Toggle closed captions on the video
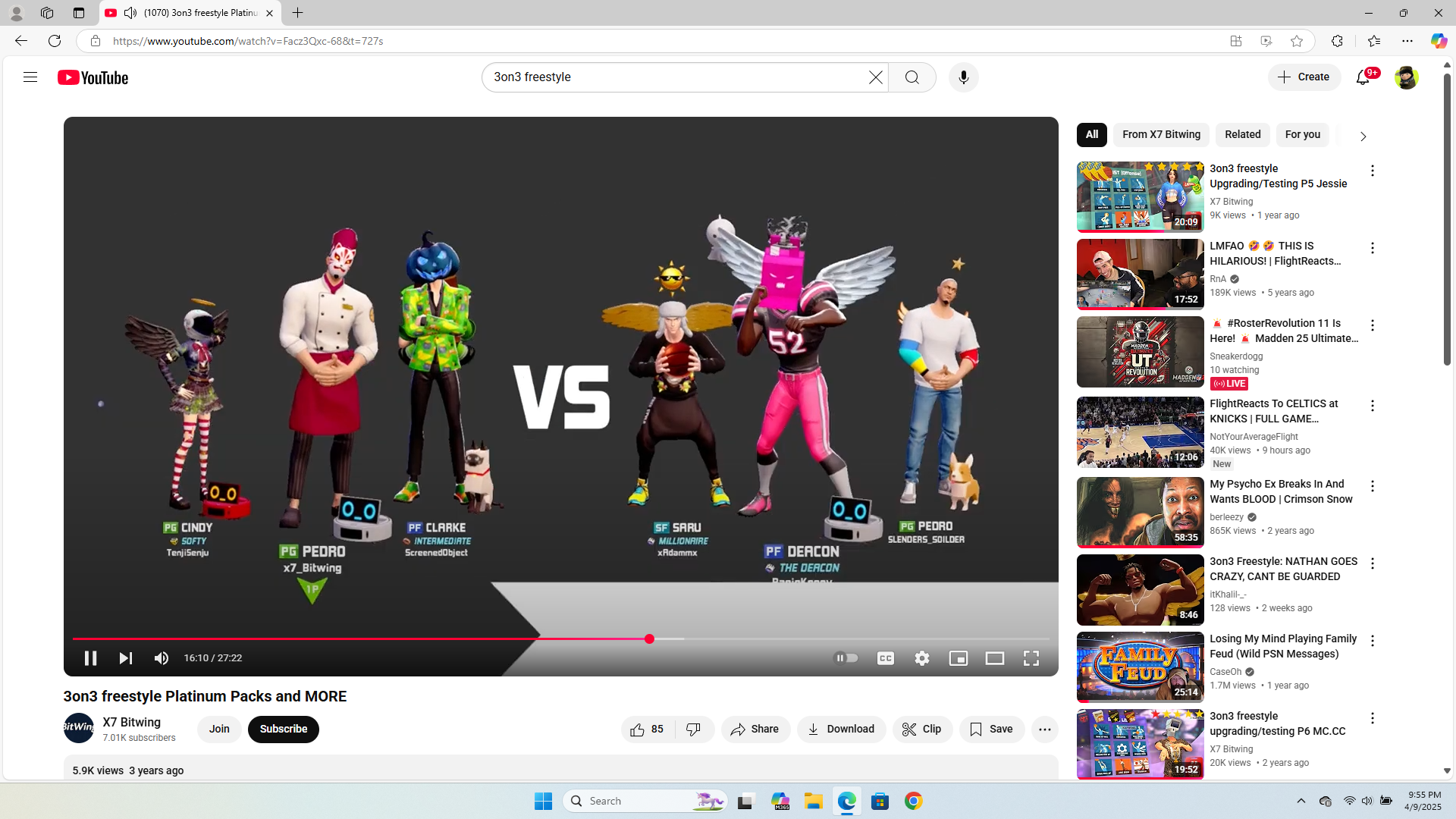The width and height of the screenshot is (1456, 819). coord(885,658)
